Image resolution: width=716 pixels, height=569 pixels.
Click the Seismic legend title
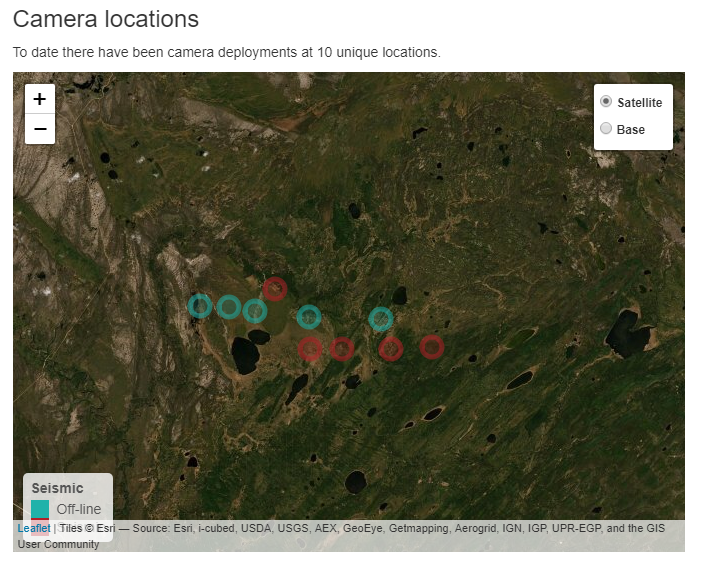[x=58, y=488]
